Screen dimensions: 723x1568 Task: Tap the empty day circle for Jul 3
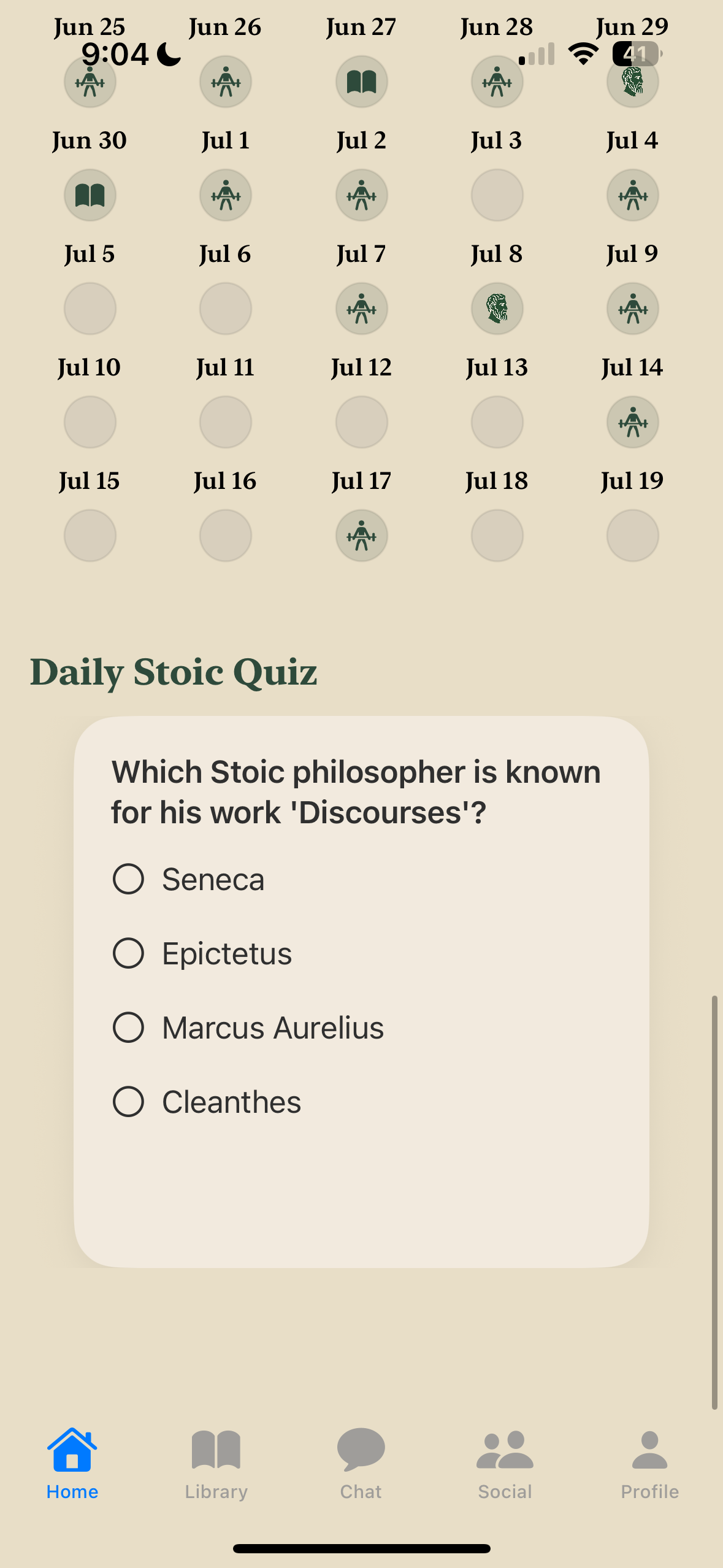(x=497, y=195)
